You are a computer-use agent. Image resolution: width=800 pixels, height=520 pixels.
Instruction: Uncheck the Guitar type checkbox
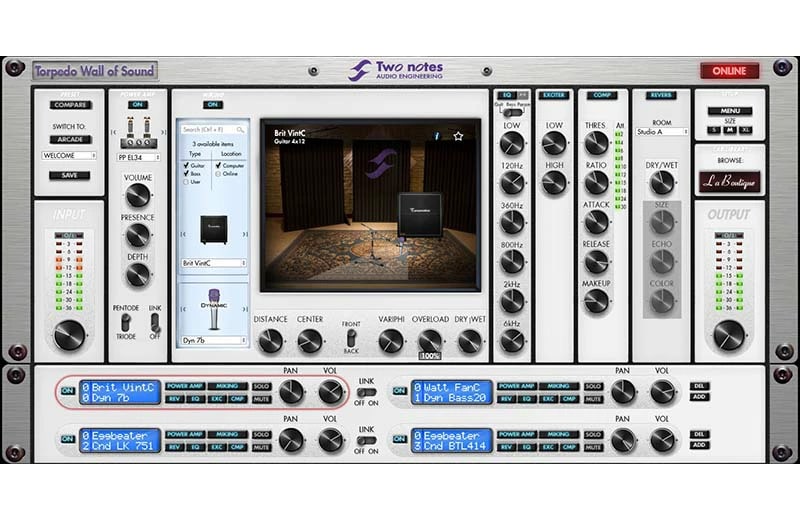[186, 165]
